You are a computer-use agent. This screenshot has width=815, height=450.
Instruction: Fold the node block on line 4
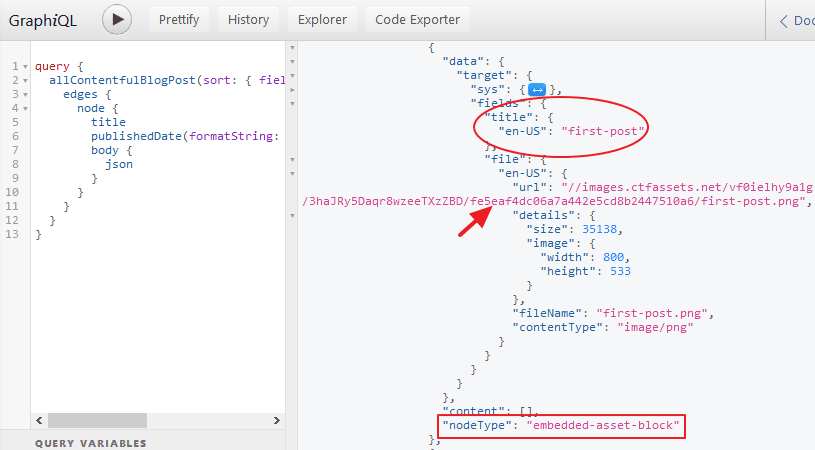click(x=22, y=108)
